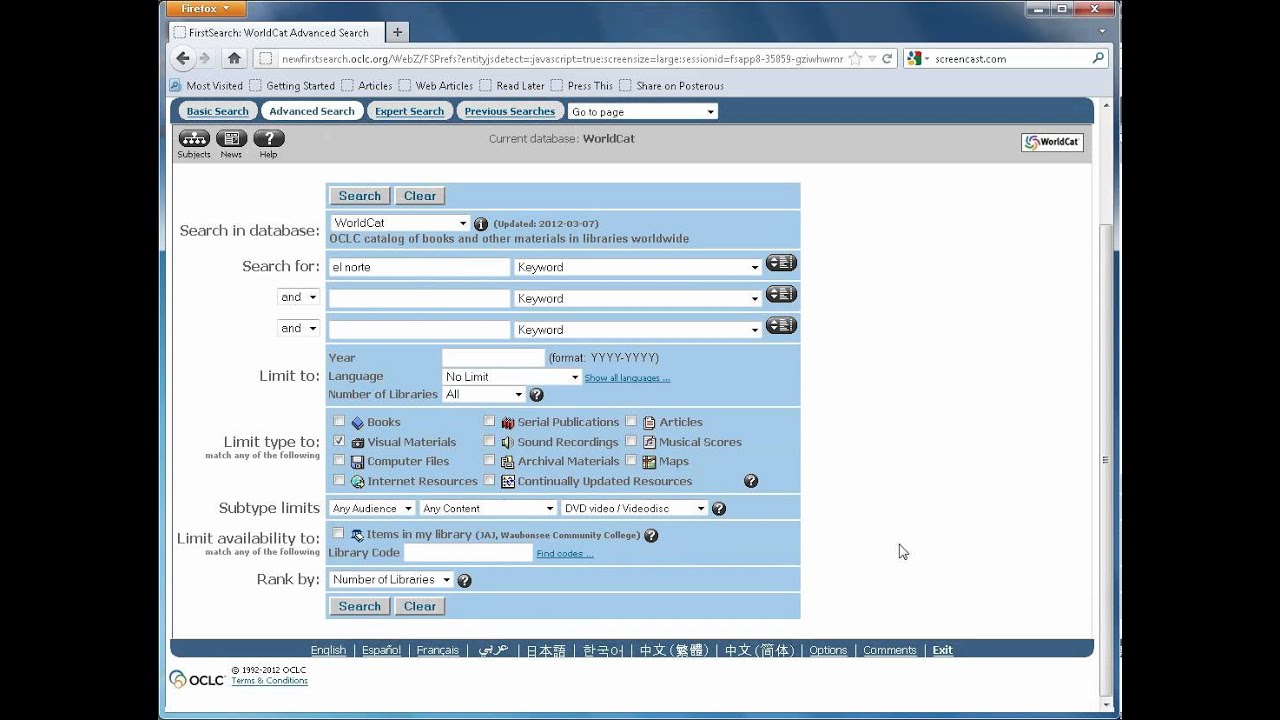Check the Computer Files checkbox
The width and height of the screenshot is (1280, 720).
339,460
